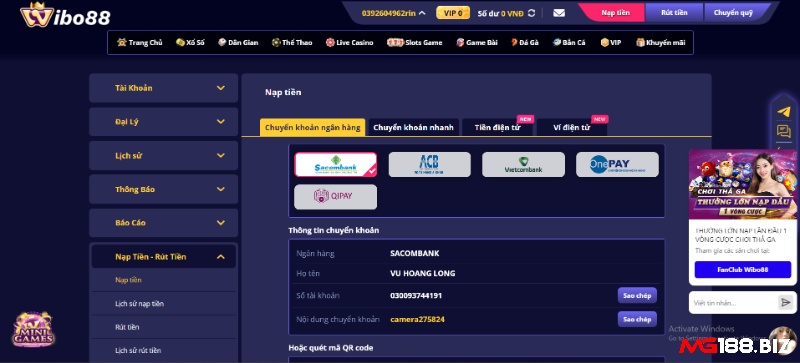Screen dimensions: 800x363
Task: Expand the Thông Báo section
Action: click(163, 189)
